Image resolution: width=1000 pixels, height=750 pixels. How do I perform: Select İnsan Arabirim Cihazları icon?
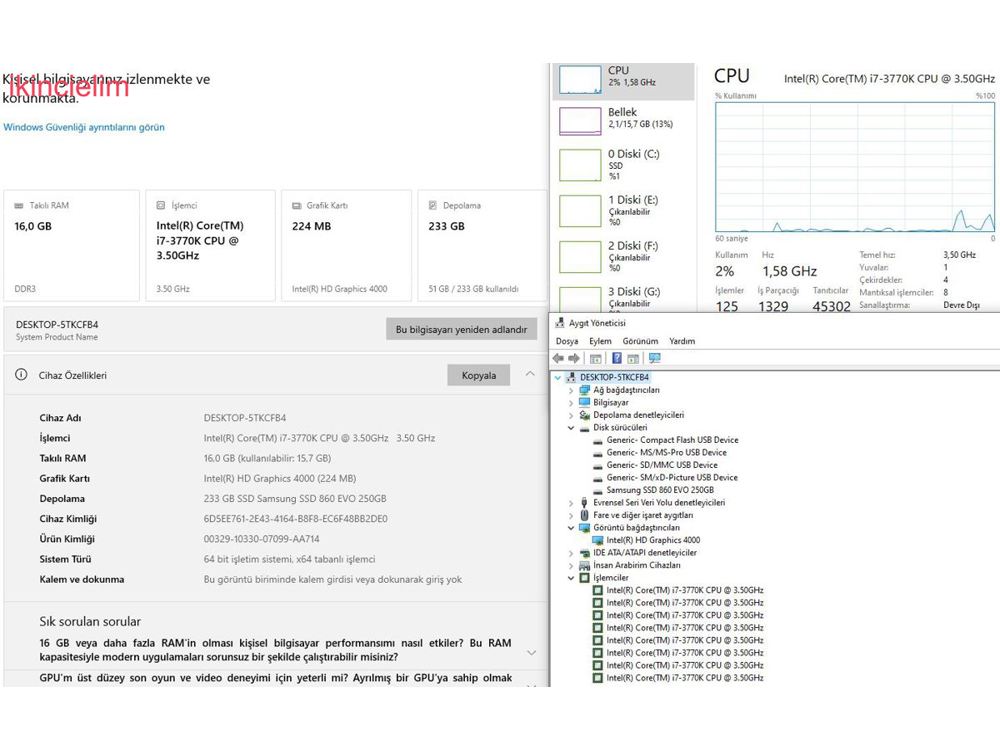tap(584, 565)
